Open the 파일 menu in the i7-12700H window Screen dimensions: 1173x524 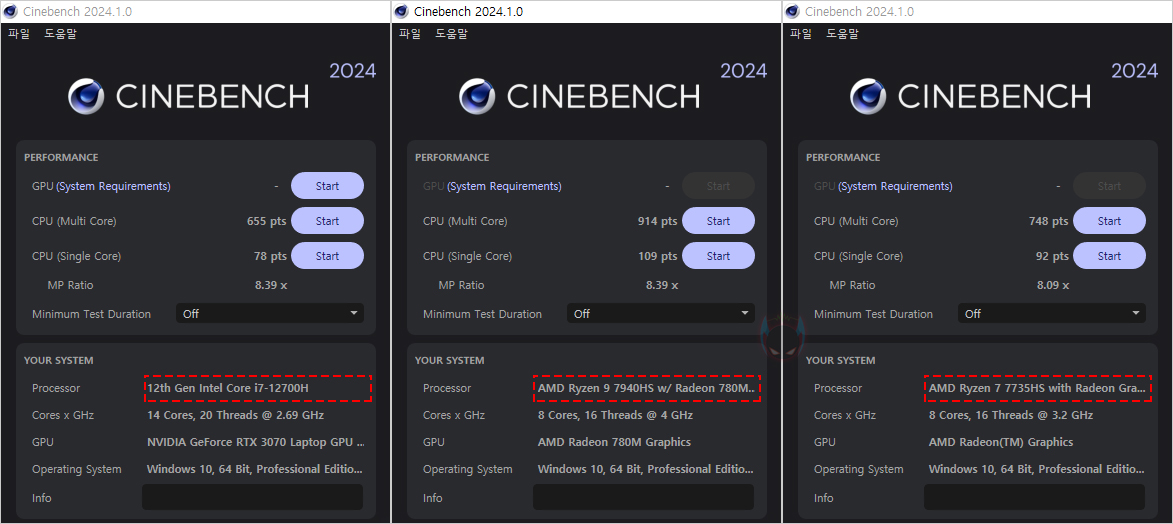(19, 34)
